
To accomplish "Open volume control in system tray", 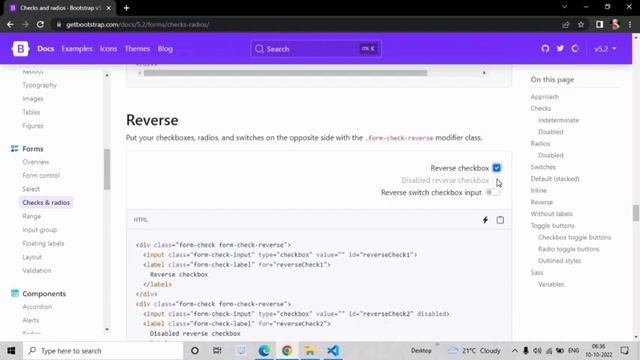I will [537, 351].
